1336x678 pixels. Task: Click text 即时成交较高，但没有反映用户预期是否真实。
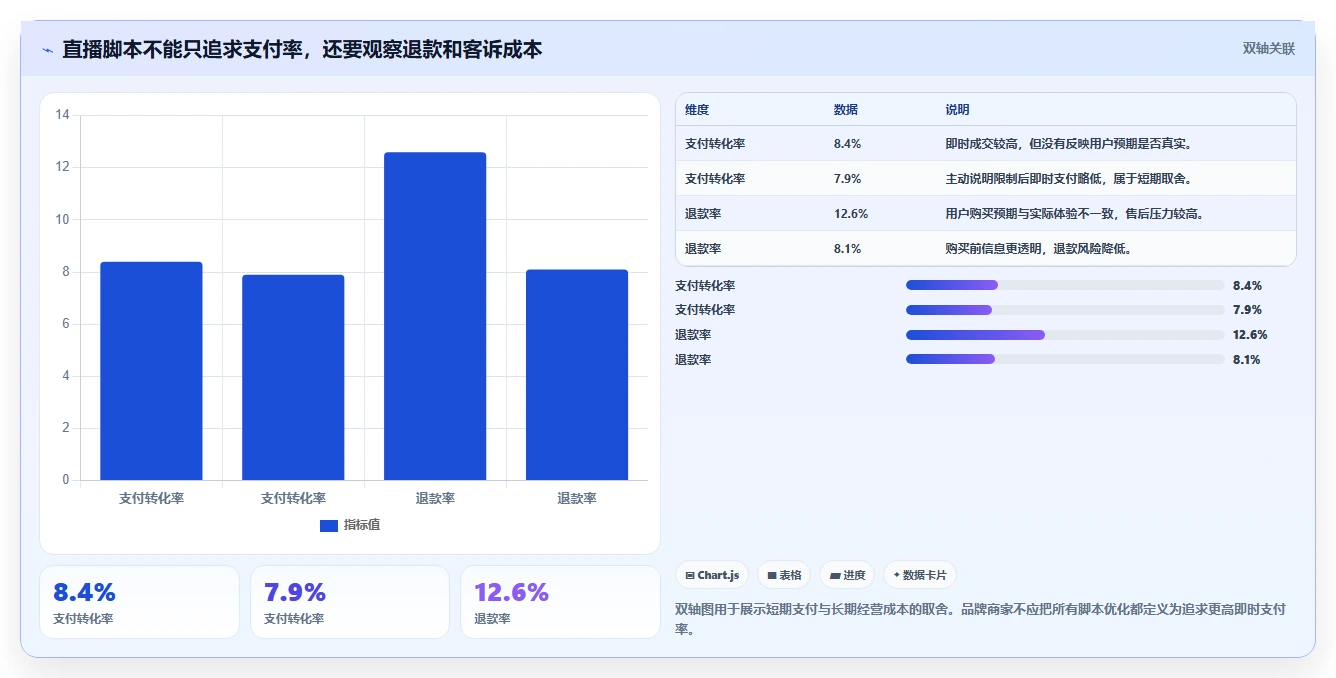tap(1068, 144)
